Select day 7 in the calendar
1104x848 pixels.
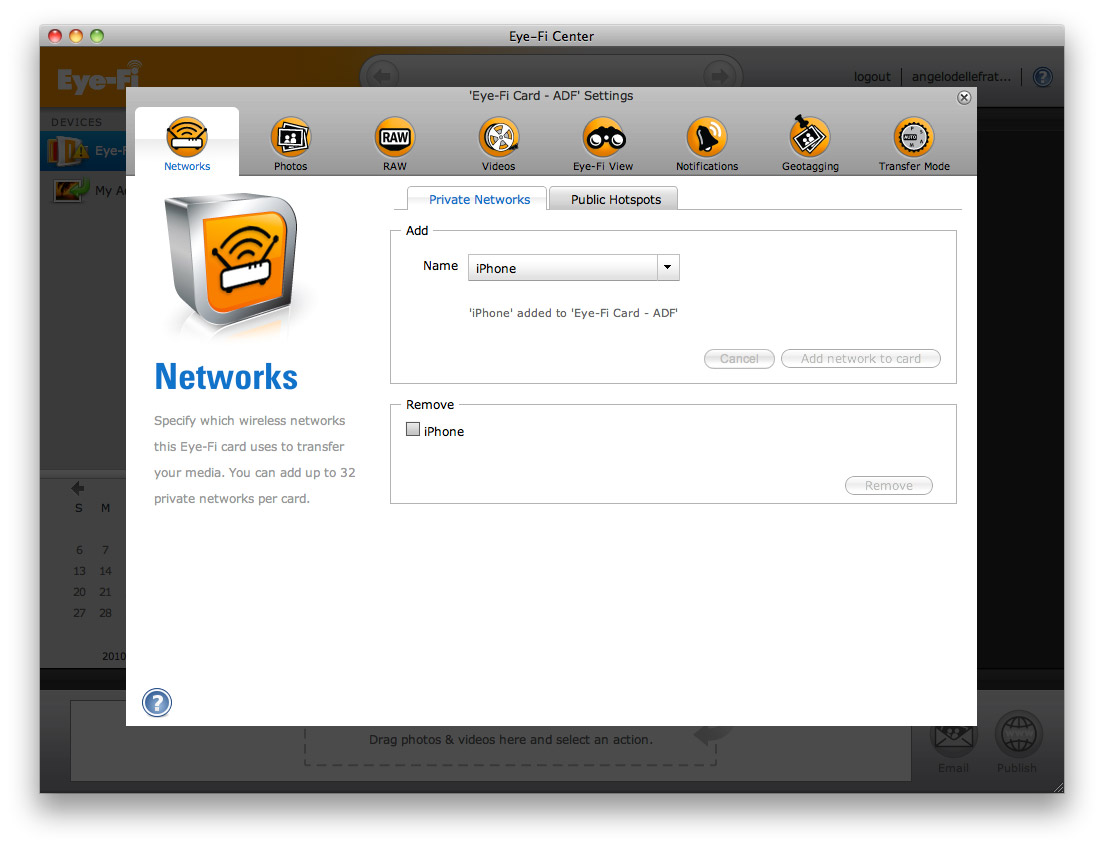click(106, 550)
